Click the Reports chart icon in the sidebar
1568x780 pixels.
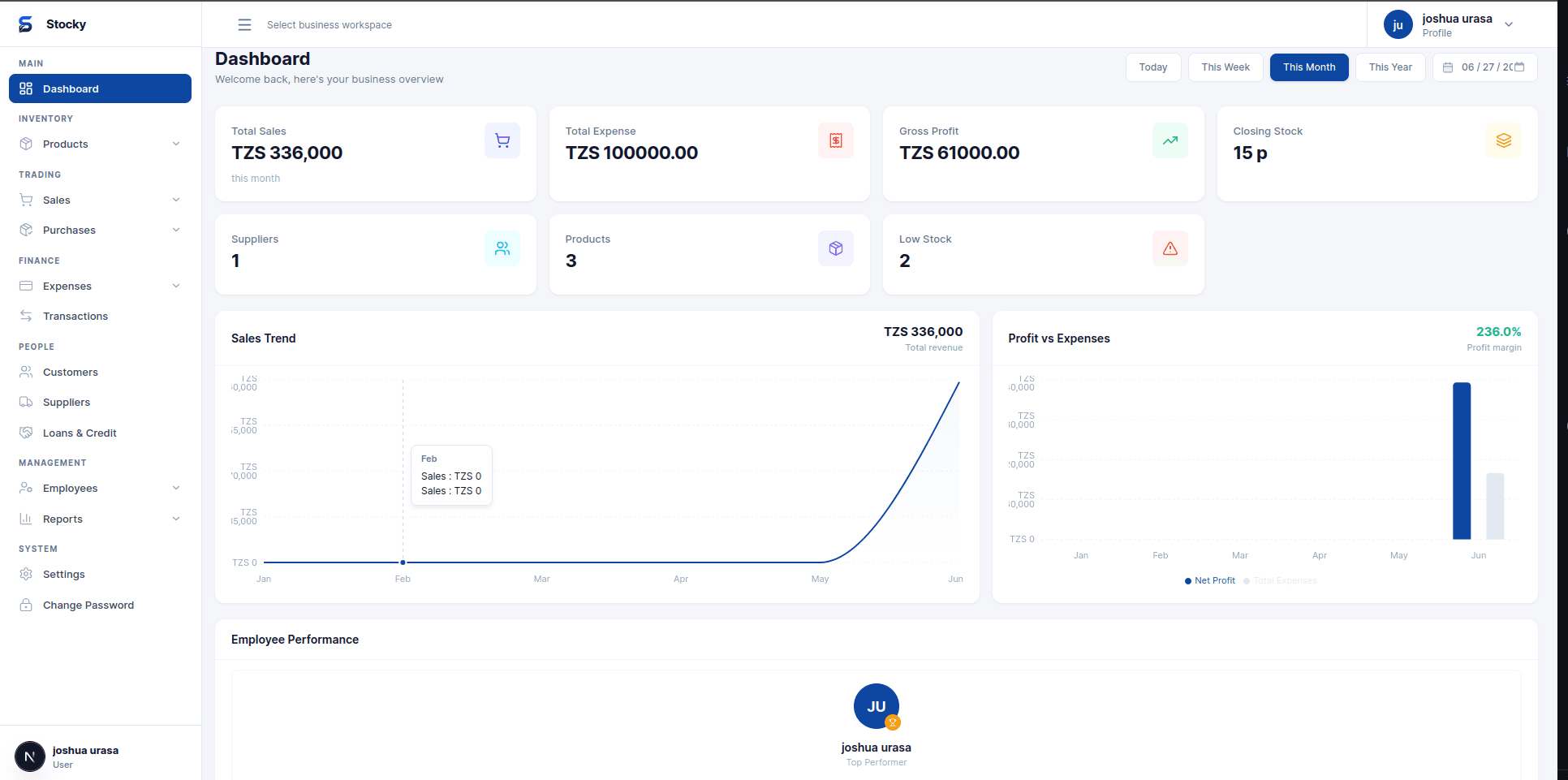(26, 519)
